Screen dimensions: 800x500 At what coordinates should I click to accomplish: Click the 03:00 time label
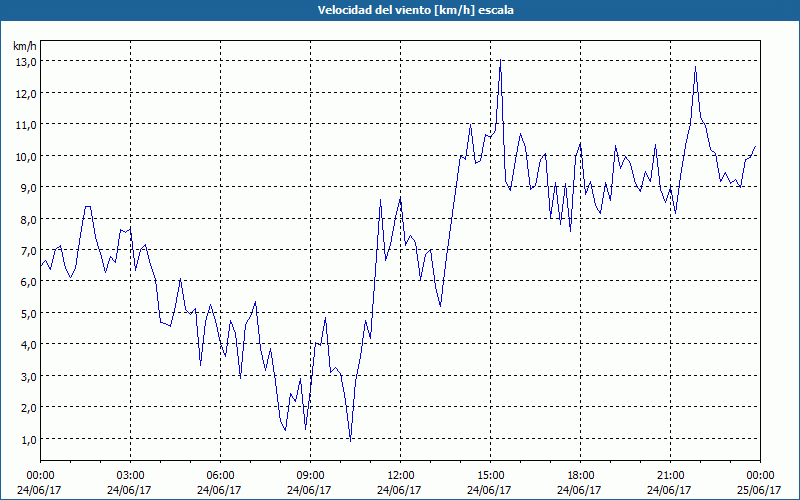(x=130, y=476)
